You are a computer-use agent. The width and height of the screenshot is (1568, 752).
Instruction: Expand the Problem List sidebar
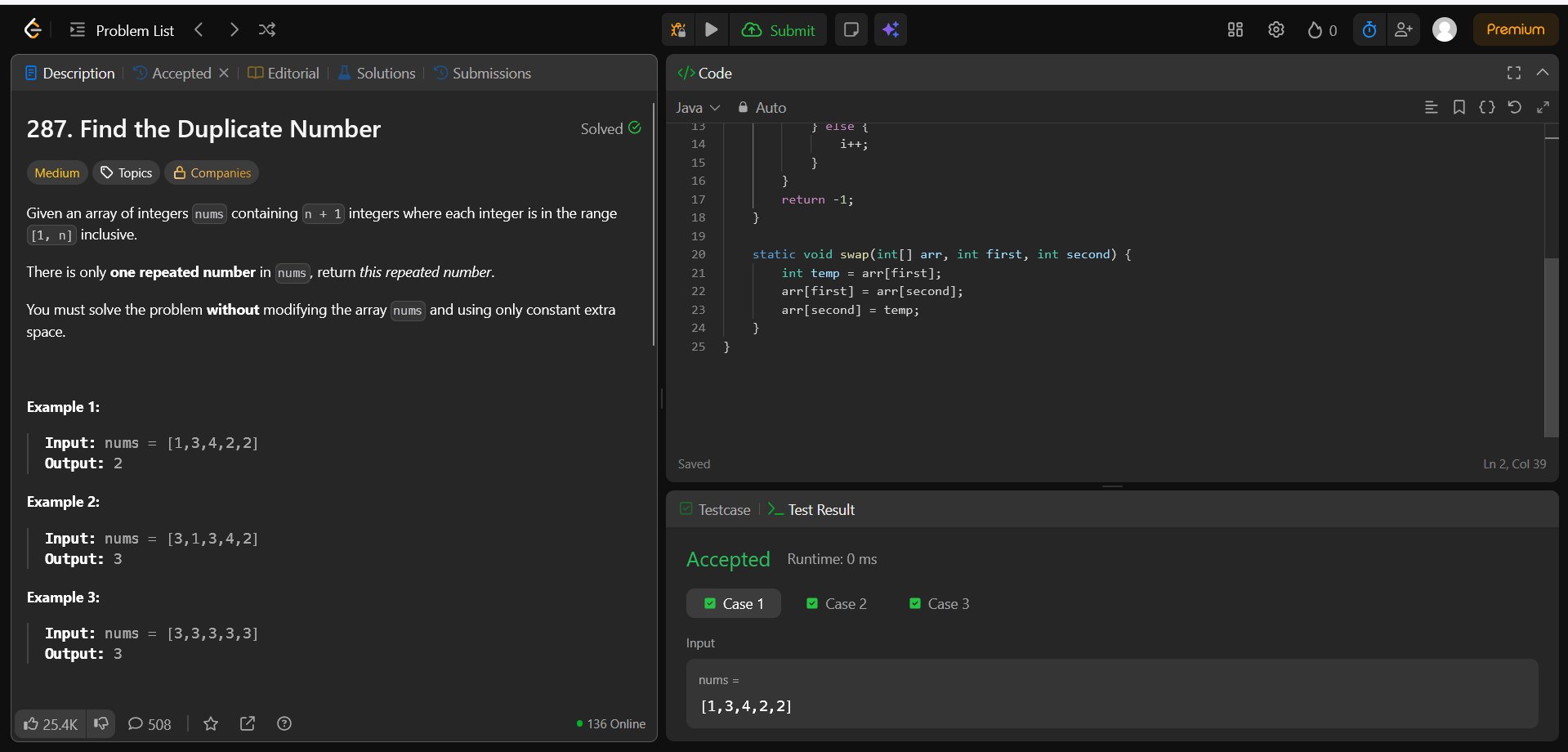tap(123, 30)
